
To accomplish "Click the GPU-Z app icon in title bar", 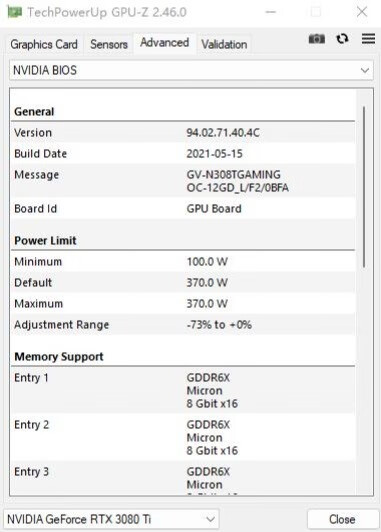I will pos(15,12).
